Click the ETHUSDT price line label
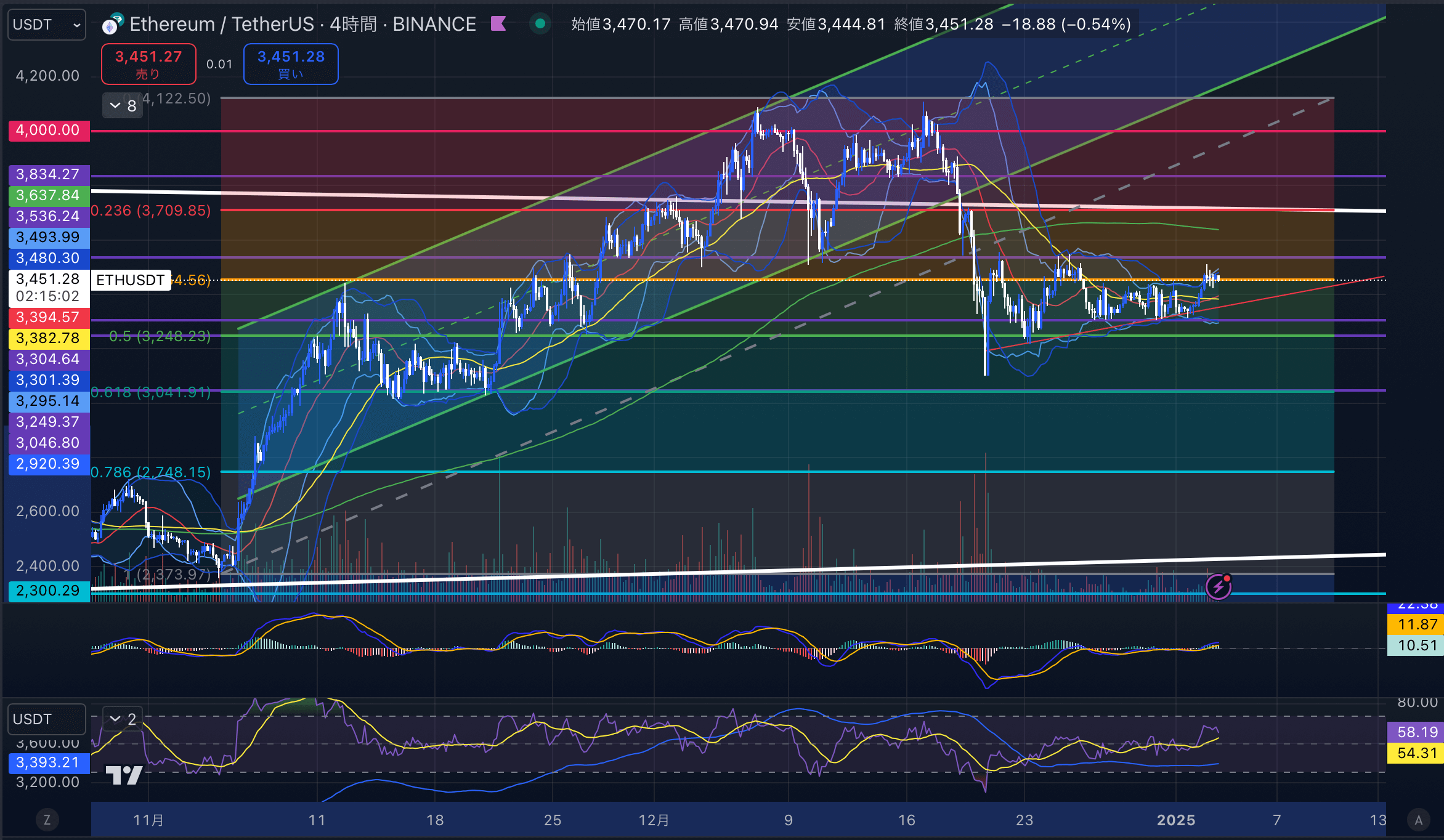Screen dimensions: 1444x840 coord(131,280)
